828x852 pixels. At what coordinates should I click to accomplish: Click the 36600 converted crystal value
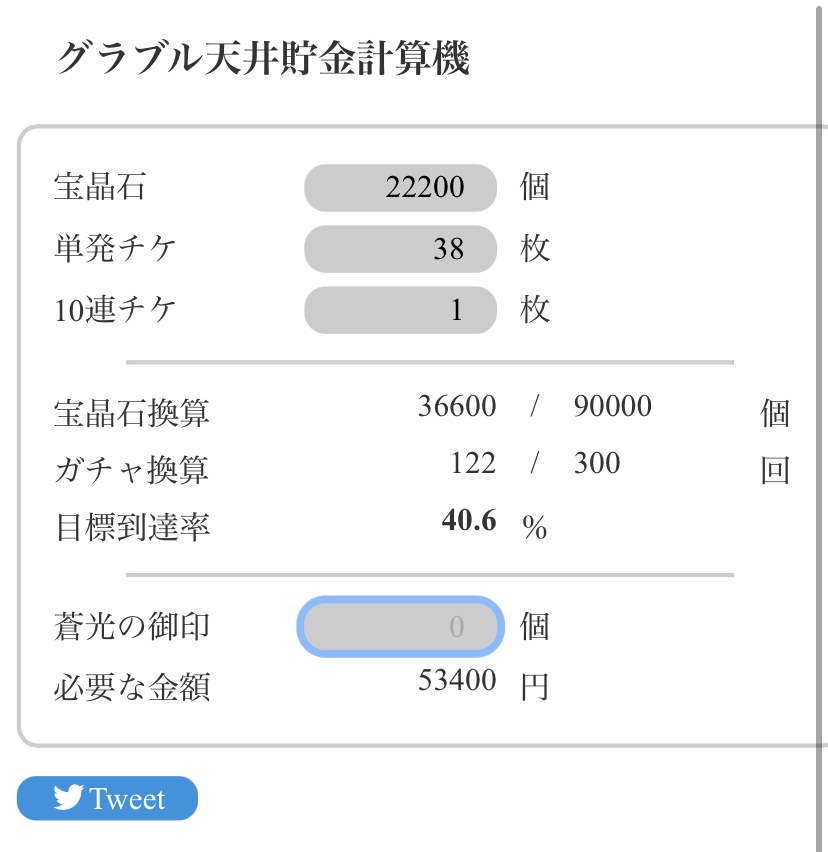click(x=457, y=407)
